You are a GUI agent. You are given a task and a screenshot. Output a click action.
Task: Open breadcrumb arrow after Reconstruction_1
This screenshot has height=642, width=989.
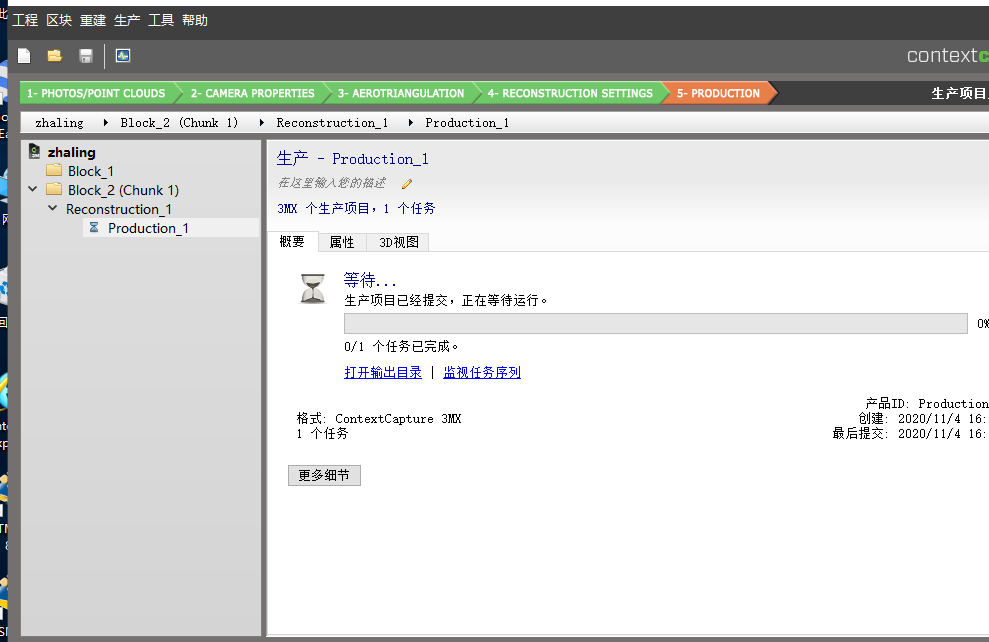tap(411, 122)
